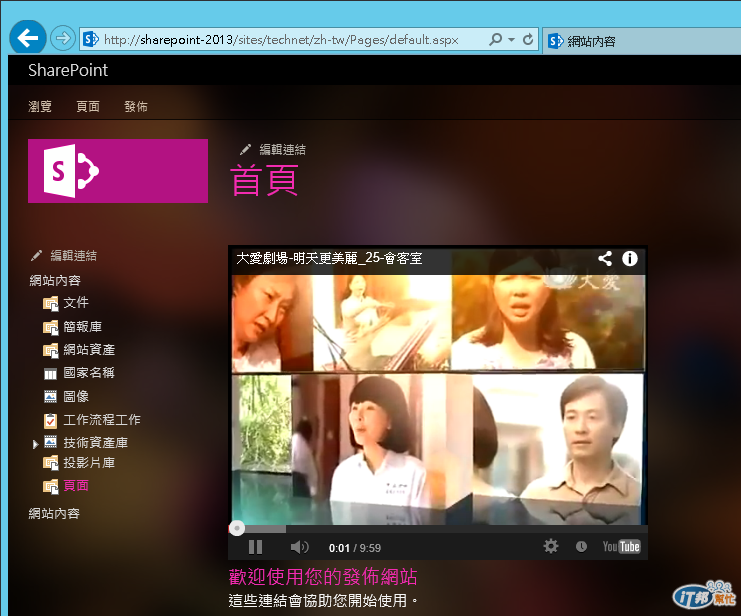Click the browser forward arrow button
Image resolution: width=741 pixels, height=616 pixels.
pyautogui.click(x=62, y=38)
